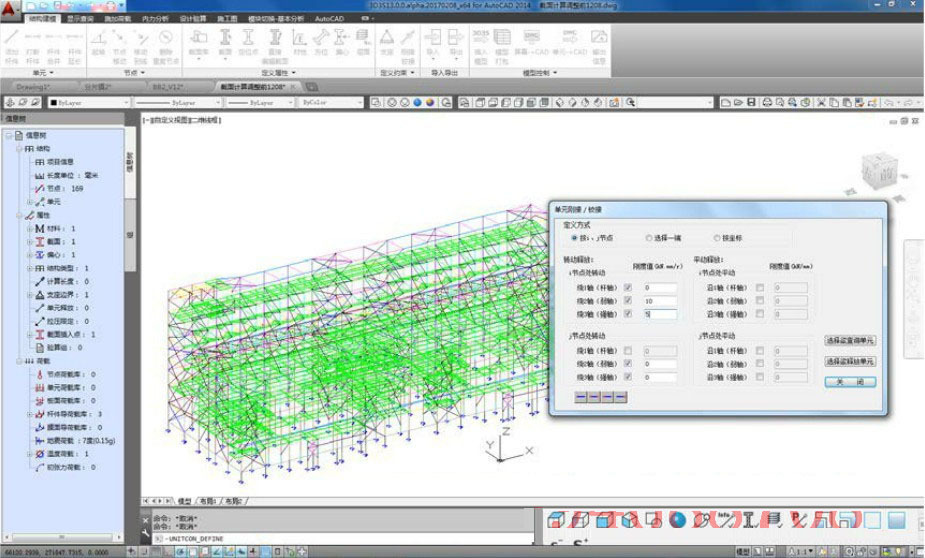Screen dimensions: 925x558
Task: Click the stiffness input field containing 10
Action: tap(659, 301)
